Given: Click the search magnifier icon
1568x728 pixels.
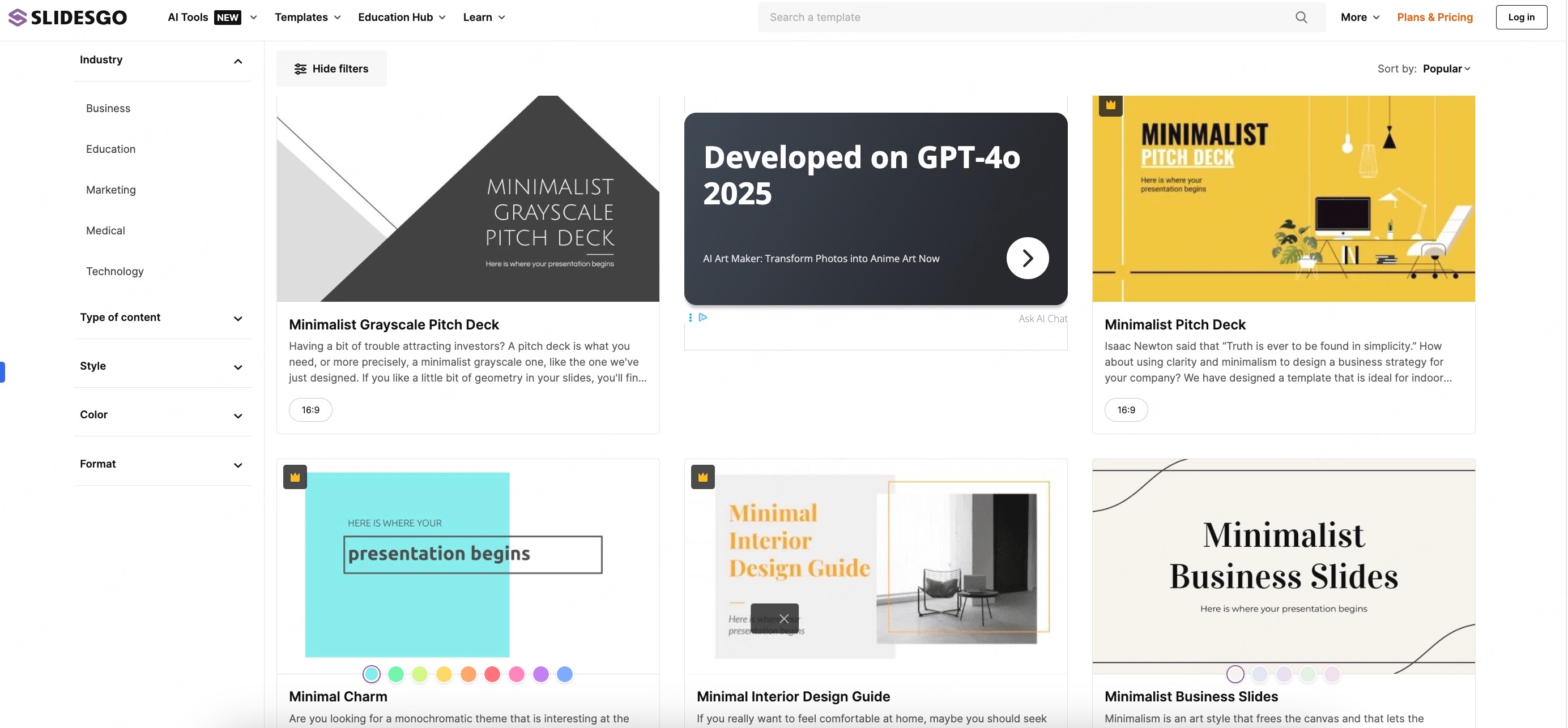Looking at the screenshot, I should click(1301, 17).
